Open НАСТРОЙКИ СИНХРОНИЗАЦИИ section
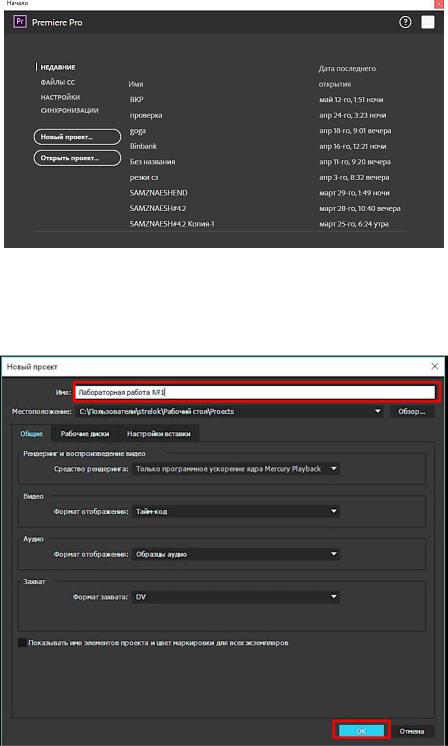 click(x=69, y=103)
